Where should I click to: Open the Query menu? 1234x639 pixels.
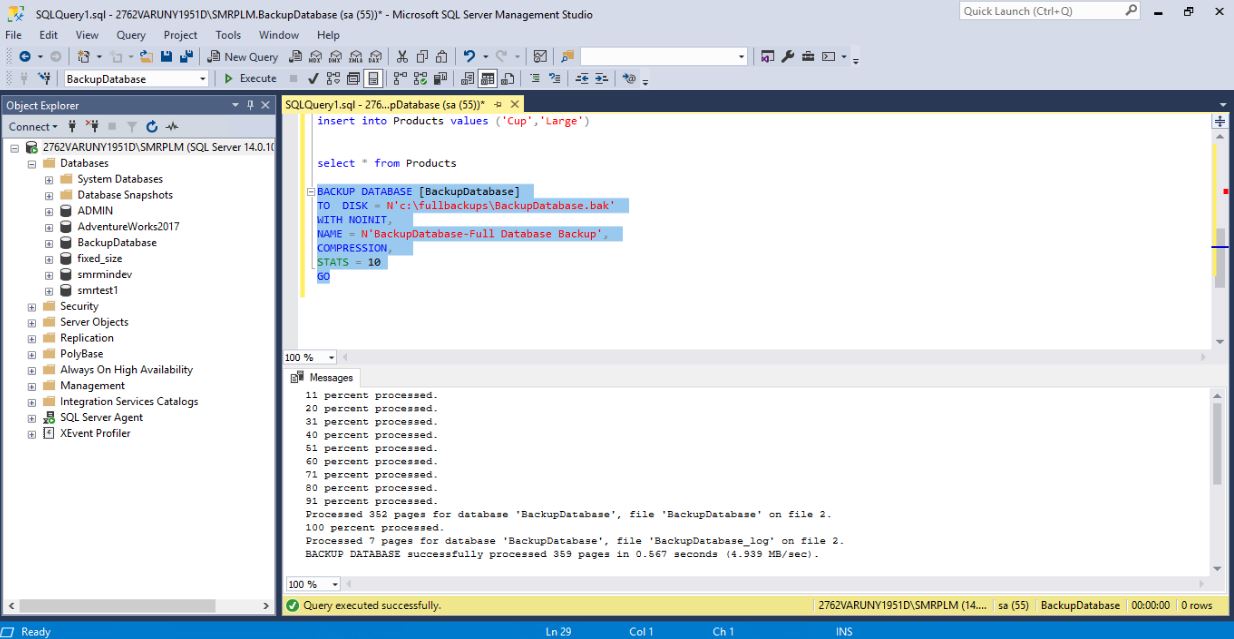[x=130, y=33]
